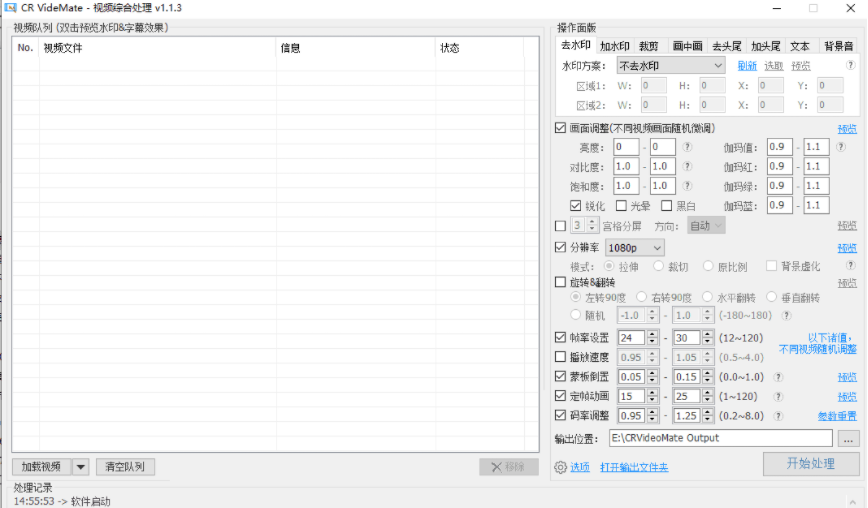
Task: Switch to 去头尾 tab
Action: [x=726, y=46]
